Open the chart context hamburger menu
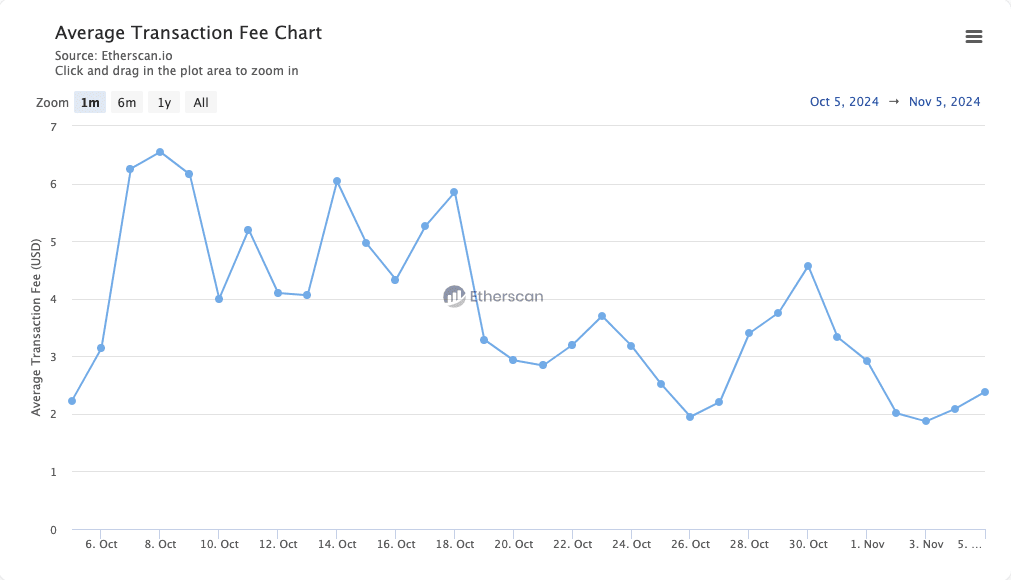1011x580 pixels. point(973,37)
